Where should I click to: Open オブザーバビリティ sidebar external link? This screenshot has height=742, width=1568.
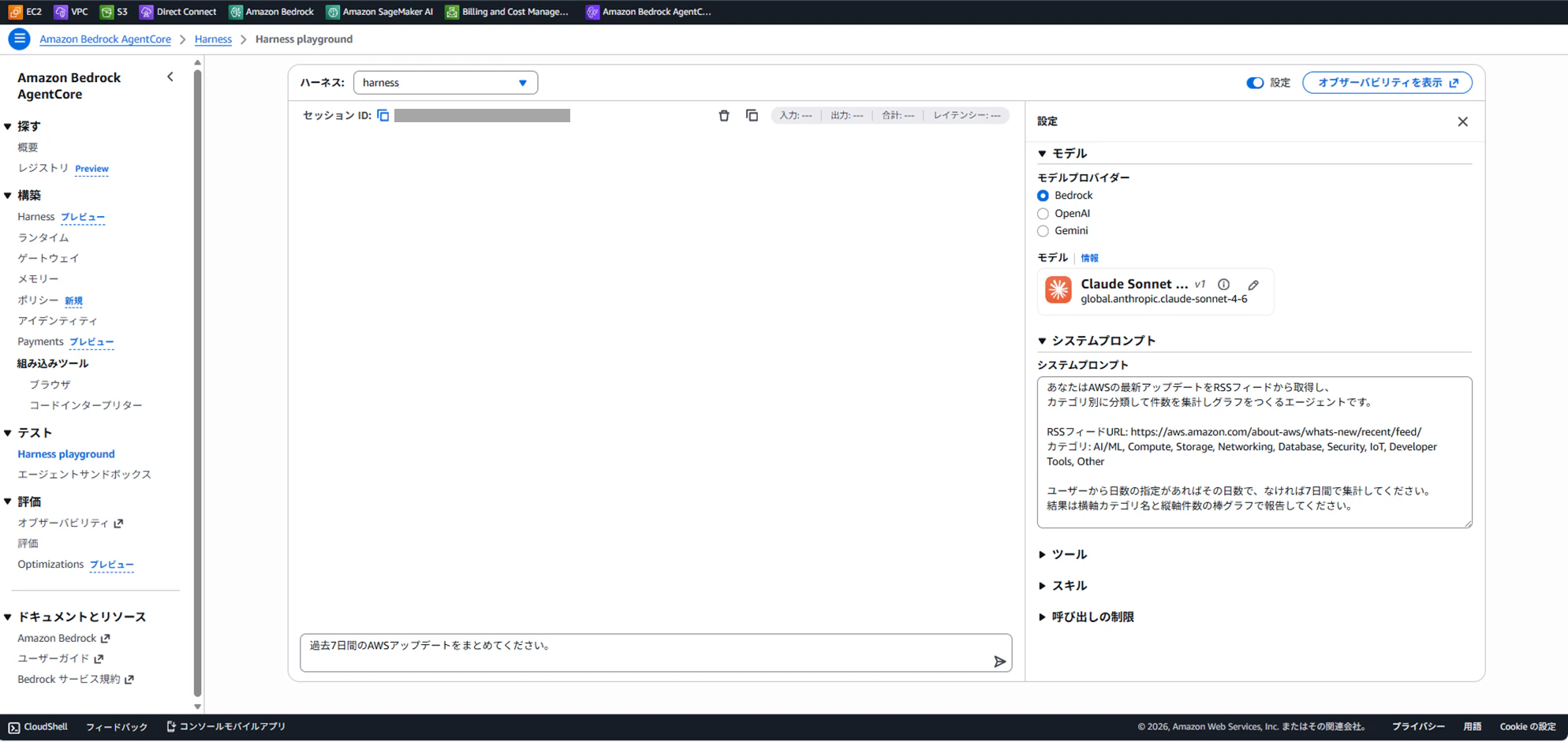coord(70,523)
